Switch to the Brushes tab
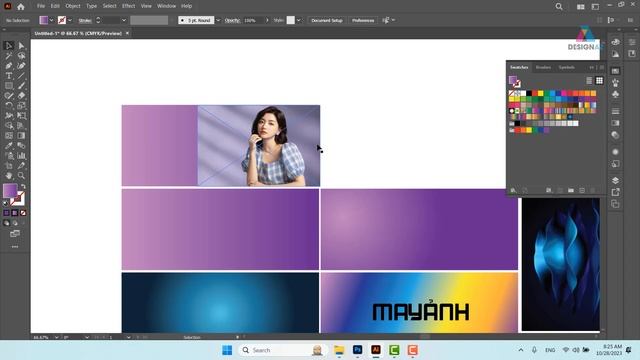 [x=543, y=67]
